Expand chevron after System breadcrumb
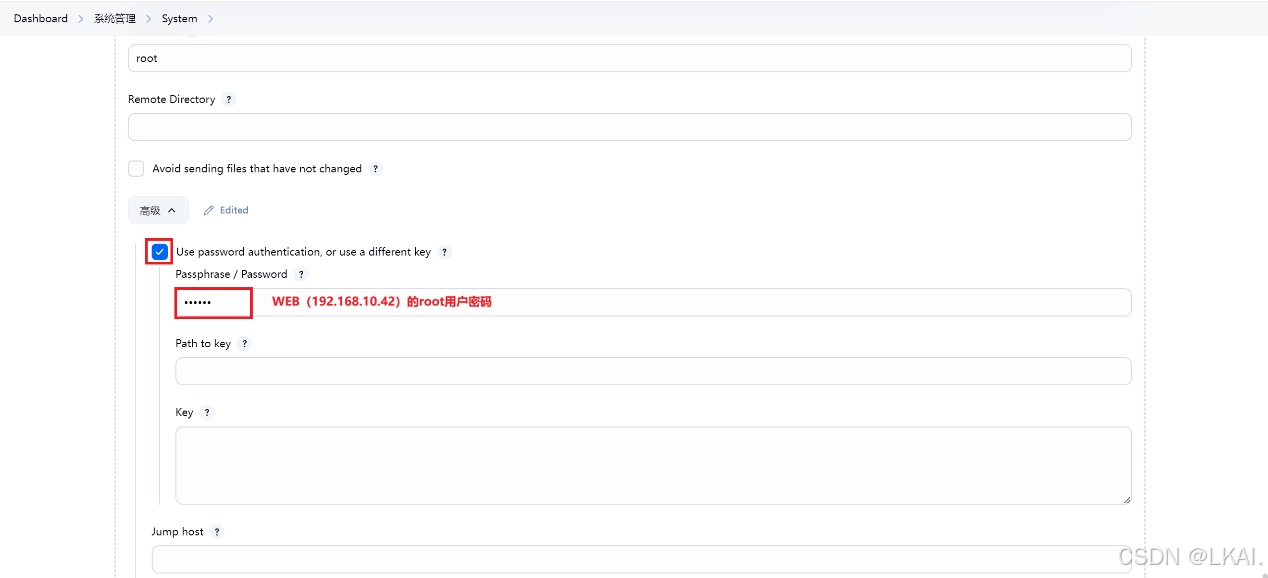 pyautogui.click(x=211, y=19)
